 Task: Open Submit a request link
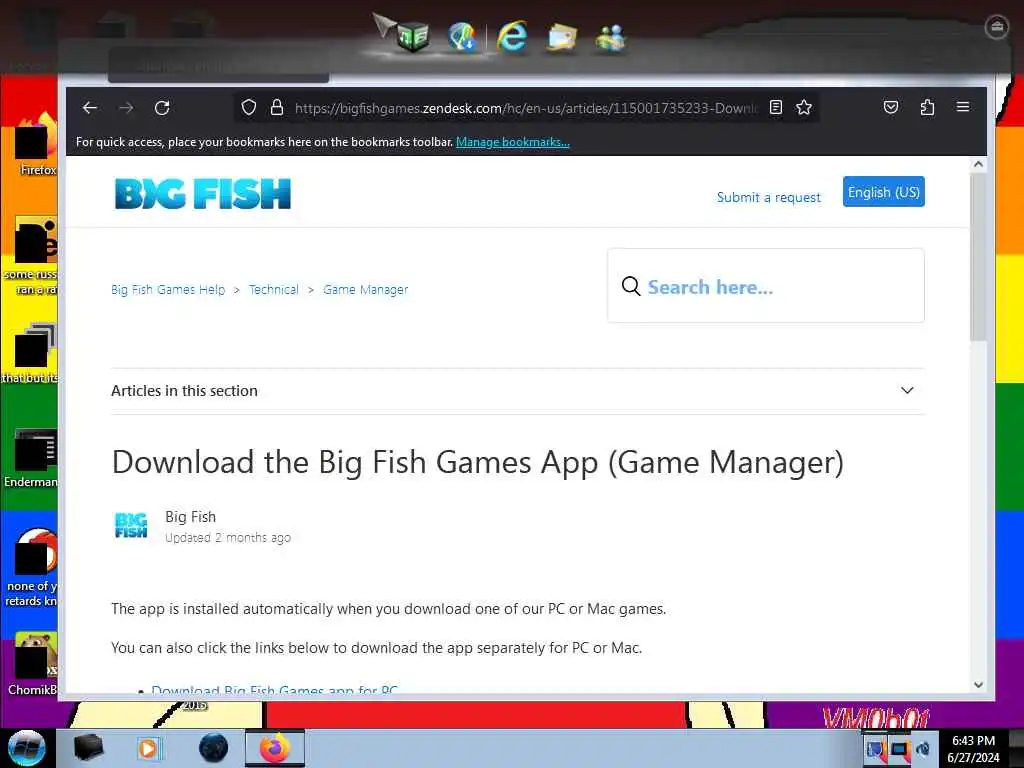[769, 197]
